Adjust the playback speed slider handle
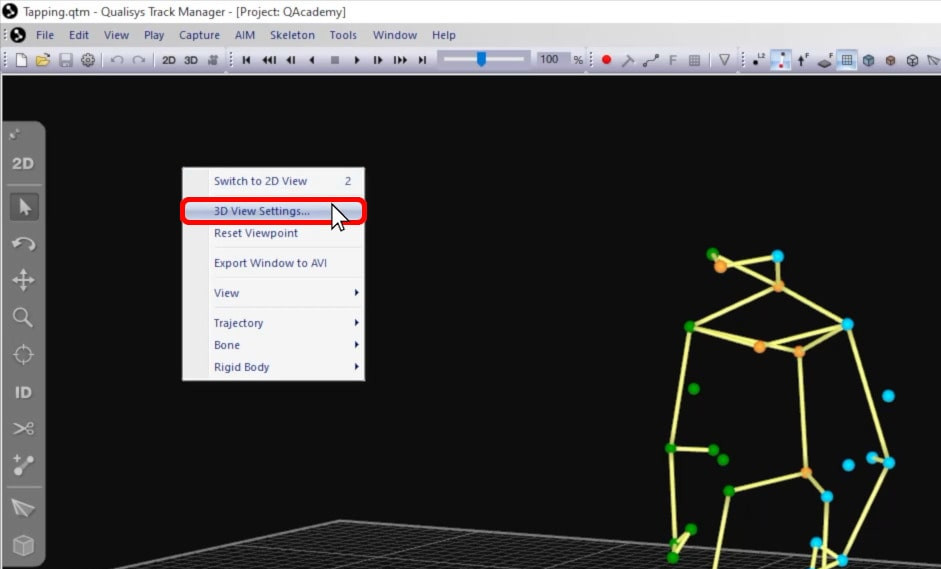Screen dimensions: 941x569 (x=481, y=59)
